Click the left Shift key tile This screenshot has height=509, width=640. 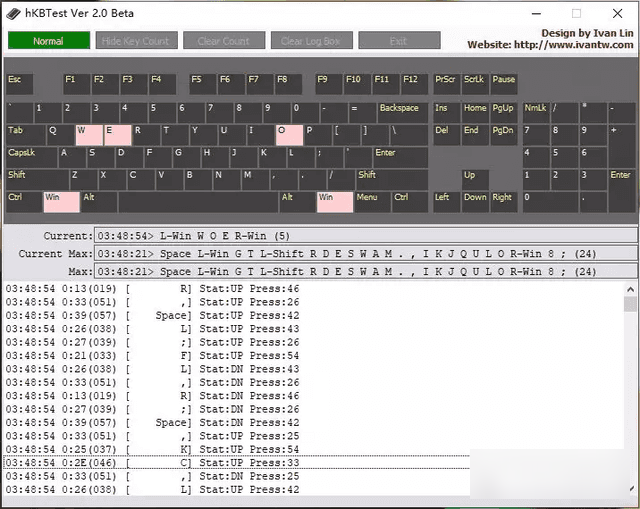click(37, 180)
